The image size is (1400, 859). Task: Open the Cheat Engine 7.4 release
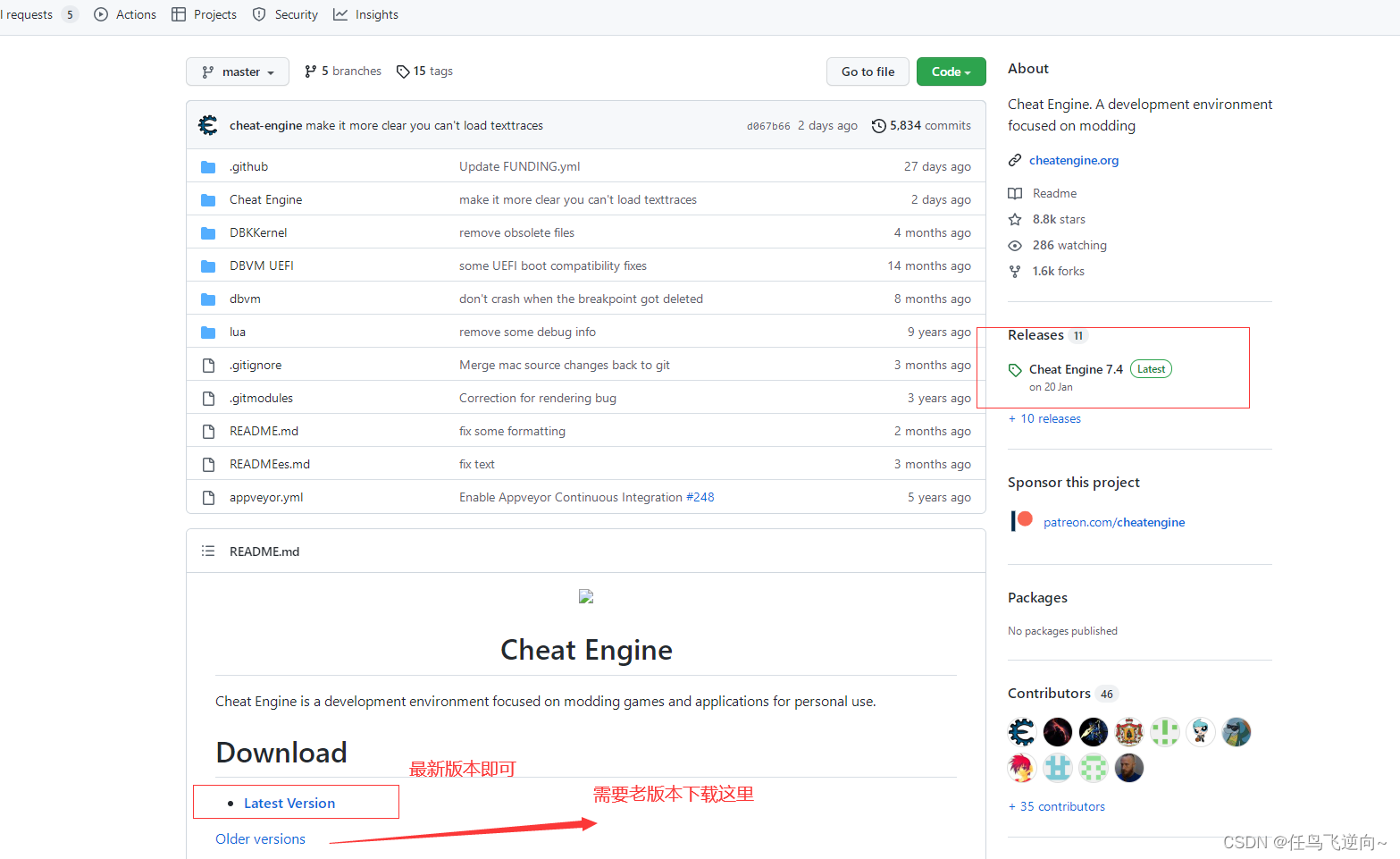point(1076,370)
